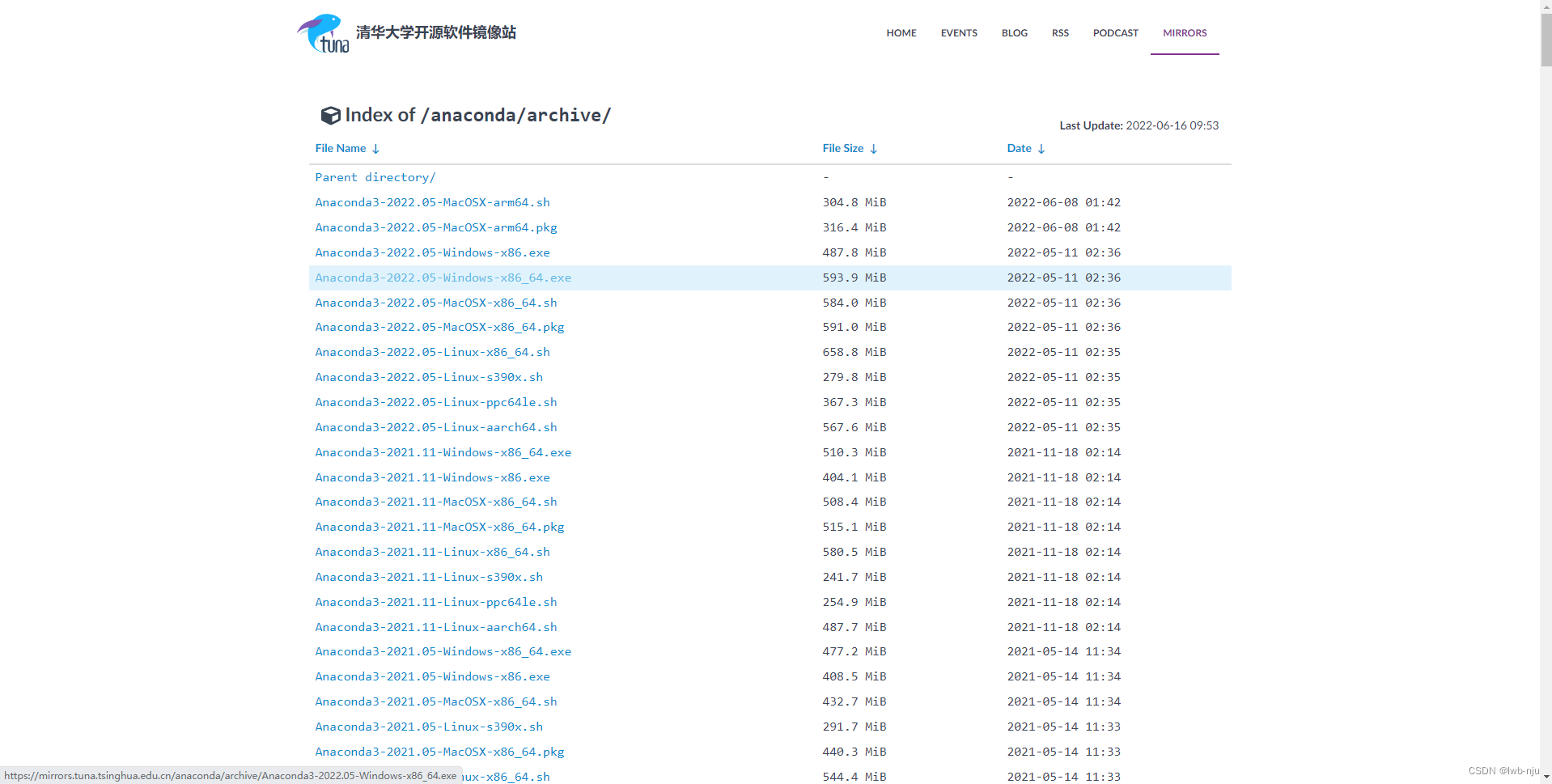Click the 清华大学开源软件镜像站 site title
This screenshot has height=784, width=1552.
click(x=436, y=32)
